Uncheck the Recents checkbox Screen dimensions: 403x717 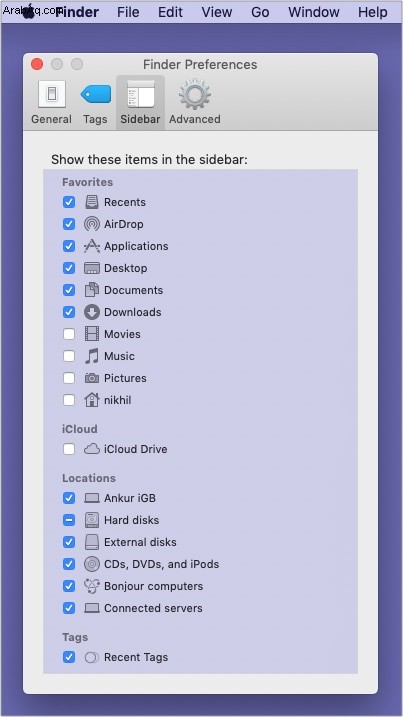69,202
